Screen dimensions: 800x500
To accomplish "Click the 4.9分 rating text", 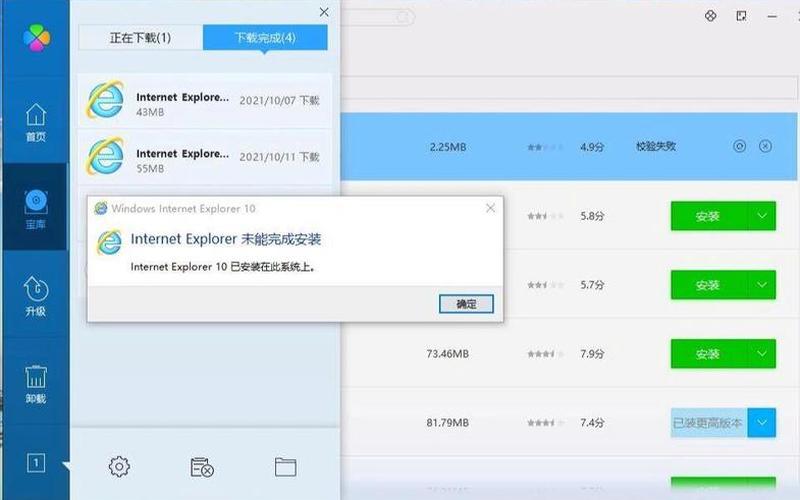I will click(x=592, y=147).
